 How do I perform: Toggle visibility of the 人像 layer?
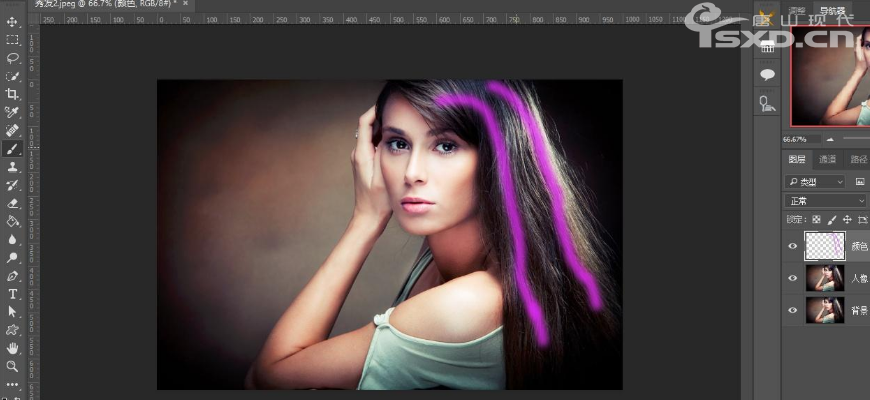coord(793,279)
